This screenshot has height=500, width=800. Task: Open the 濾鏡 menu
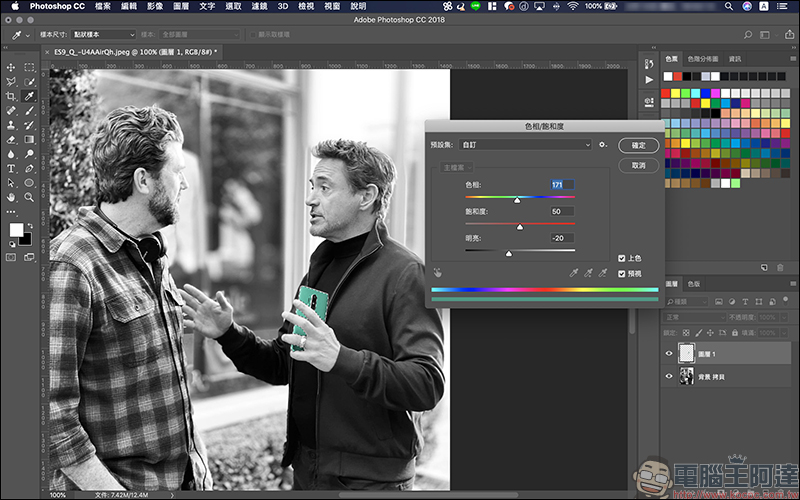(259, 6)
